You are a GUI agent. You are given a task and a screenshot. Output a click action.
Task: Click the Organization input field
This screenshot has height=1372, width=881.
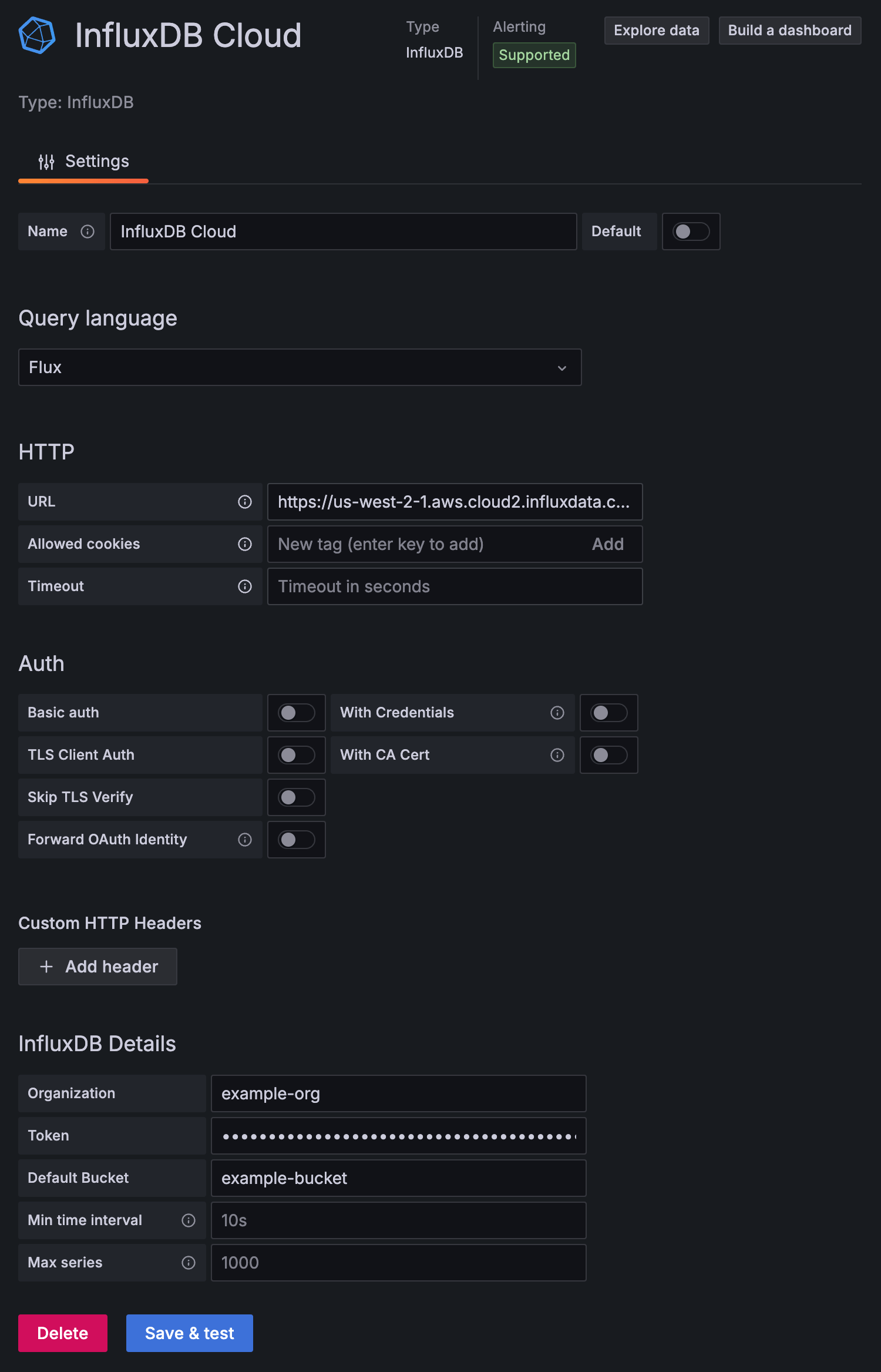[x=398, y=1093]
